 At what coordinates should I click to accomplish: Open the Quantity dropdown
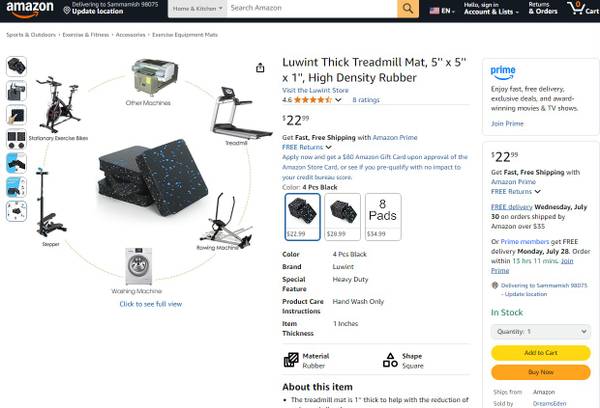(x=541, y=331)
